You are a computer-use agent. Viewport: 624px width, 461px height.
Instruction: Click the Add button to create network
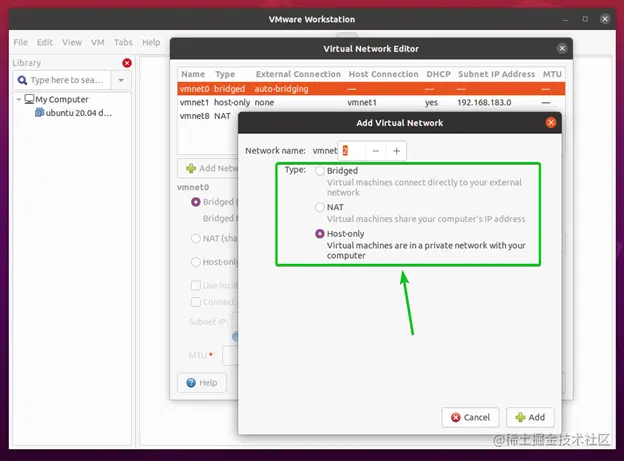pos(530,417)
